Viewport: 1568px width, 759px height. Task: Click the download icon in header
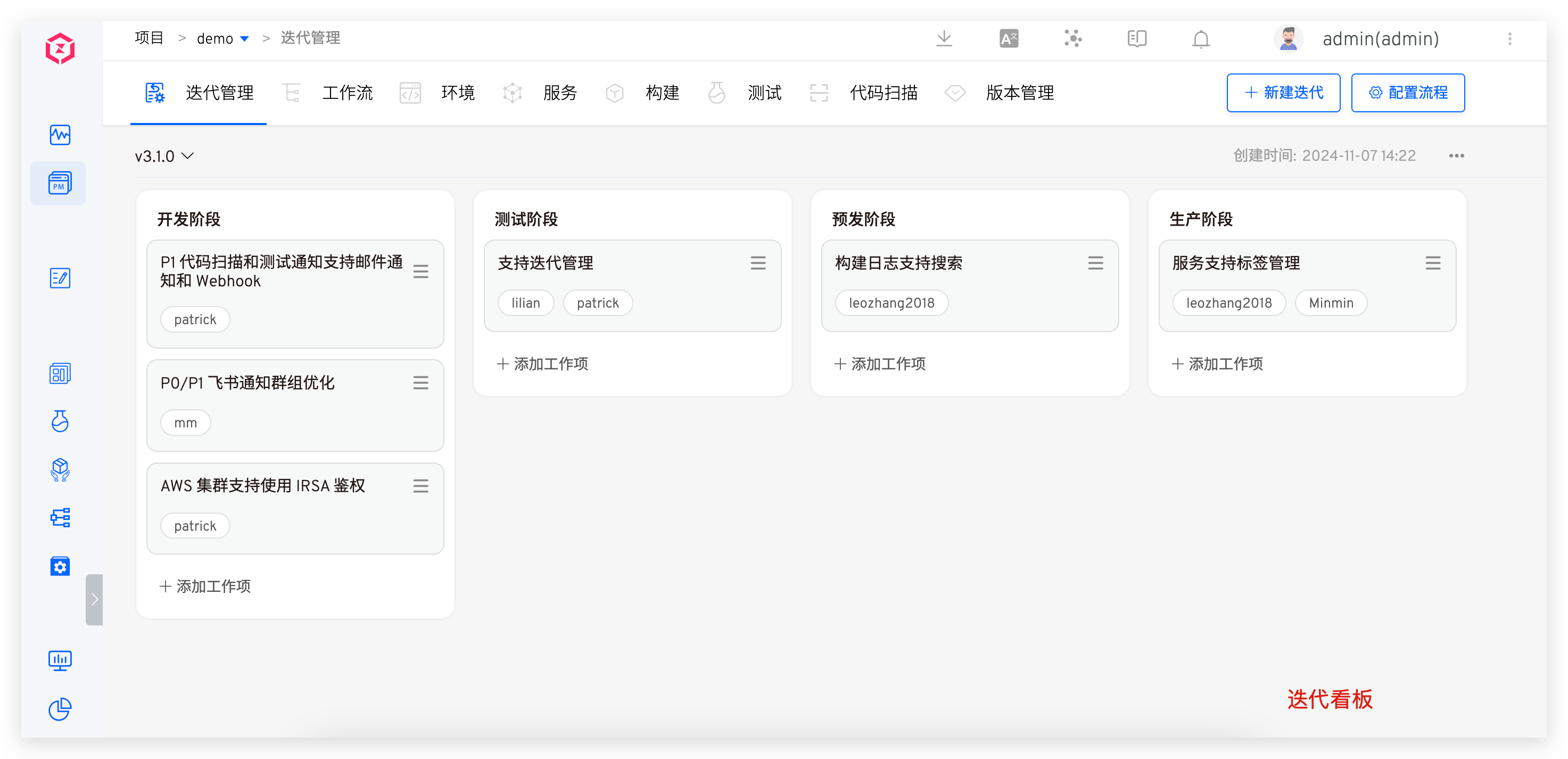(x=944, y=39)
